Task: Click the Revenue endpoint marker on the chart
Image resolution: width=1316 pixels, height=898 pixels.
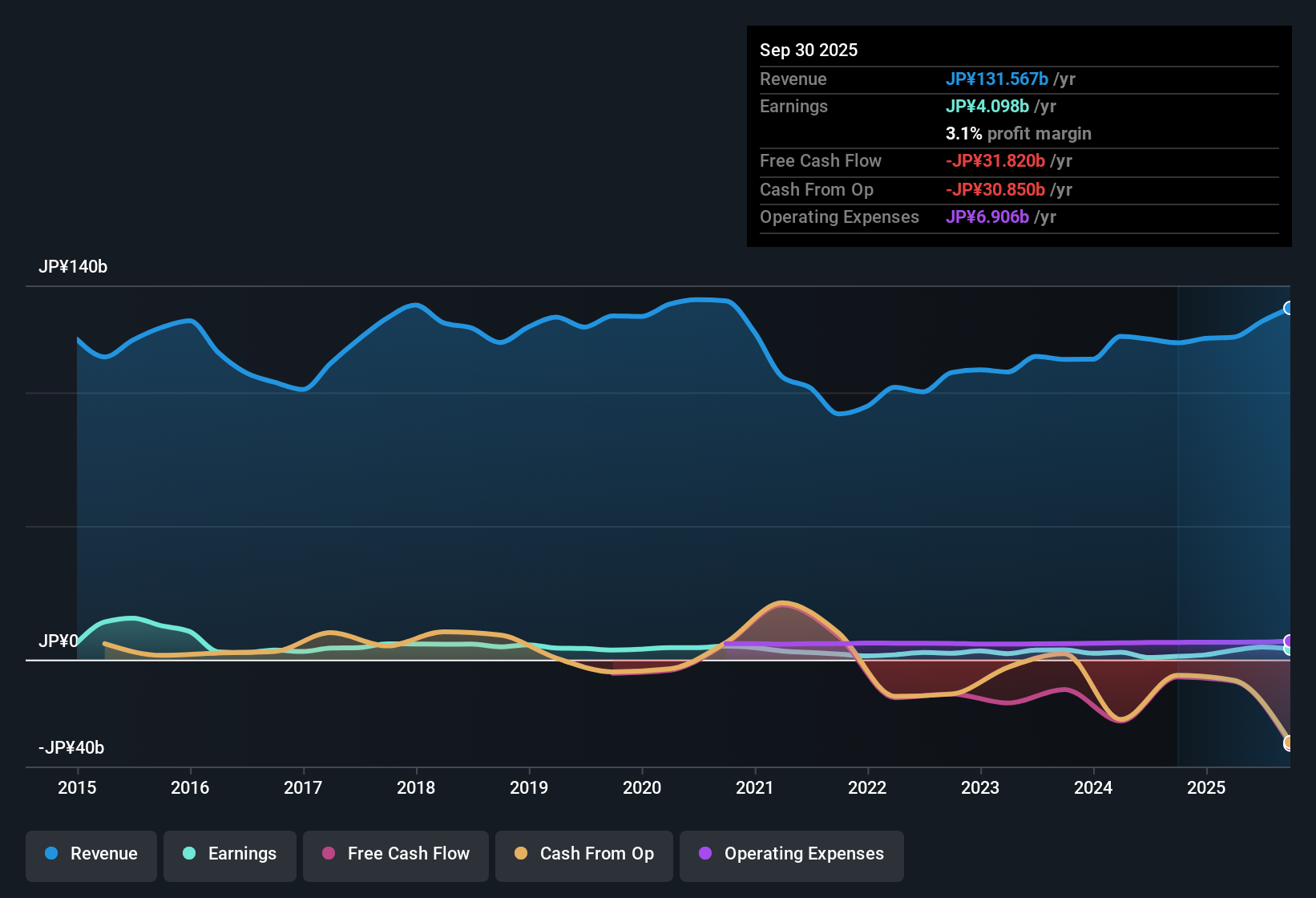Action: point(1290,308)
